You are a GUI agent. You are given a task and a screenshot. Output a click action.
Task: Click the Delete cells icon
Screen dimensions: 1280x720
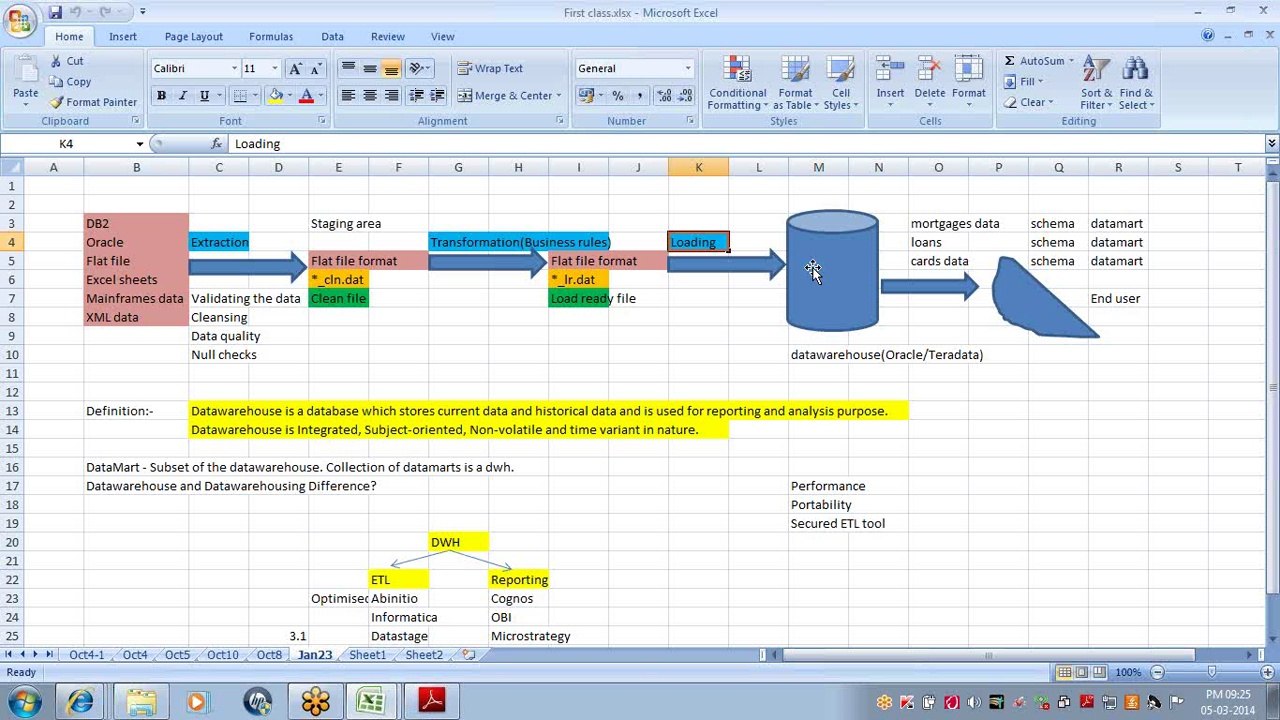(929, 72)
